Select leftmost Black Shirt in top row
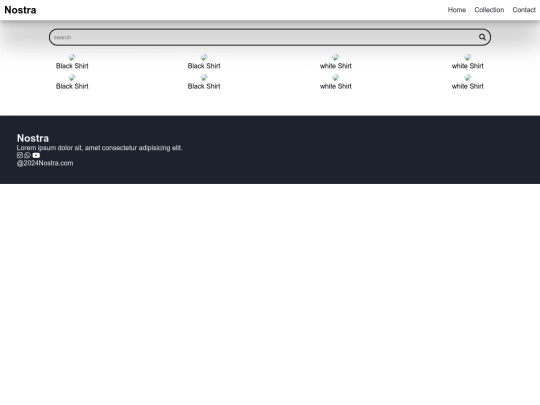 tap(72, 62)
